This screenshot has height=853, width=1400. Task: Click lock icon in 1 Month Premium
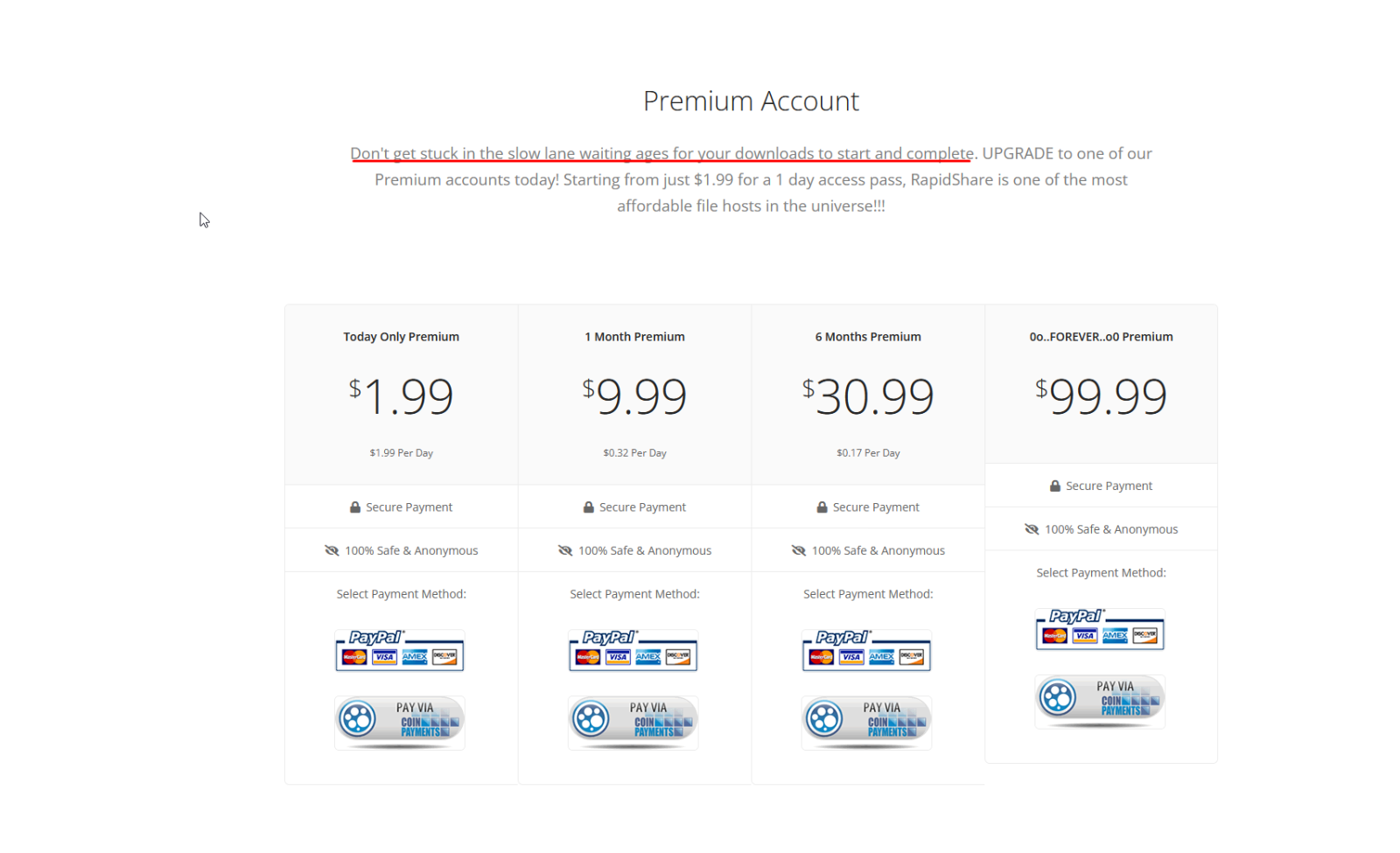pos(589,507)
